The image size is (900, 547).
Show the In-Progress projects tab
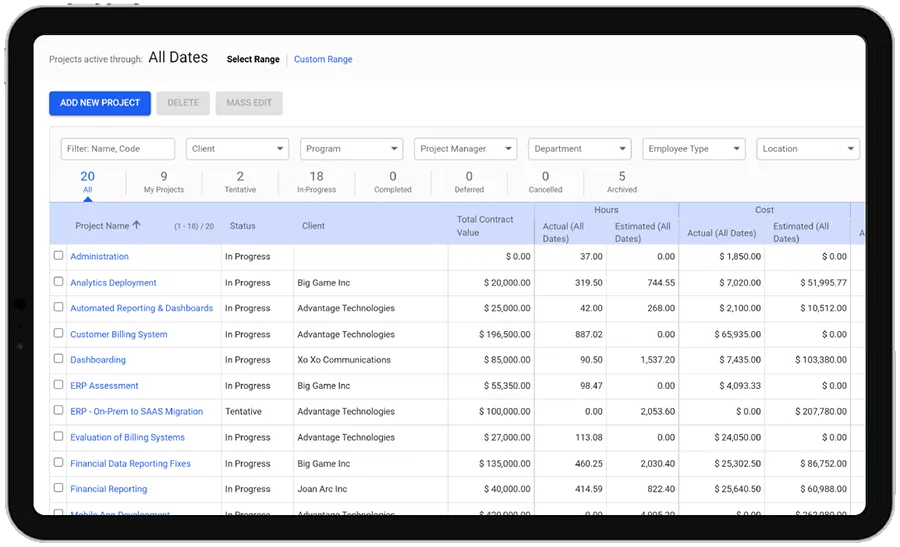[x=316, y=182]
